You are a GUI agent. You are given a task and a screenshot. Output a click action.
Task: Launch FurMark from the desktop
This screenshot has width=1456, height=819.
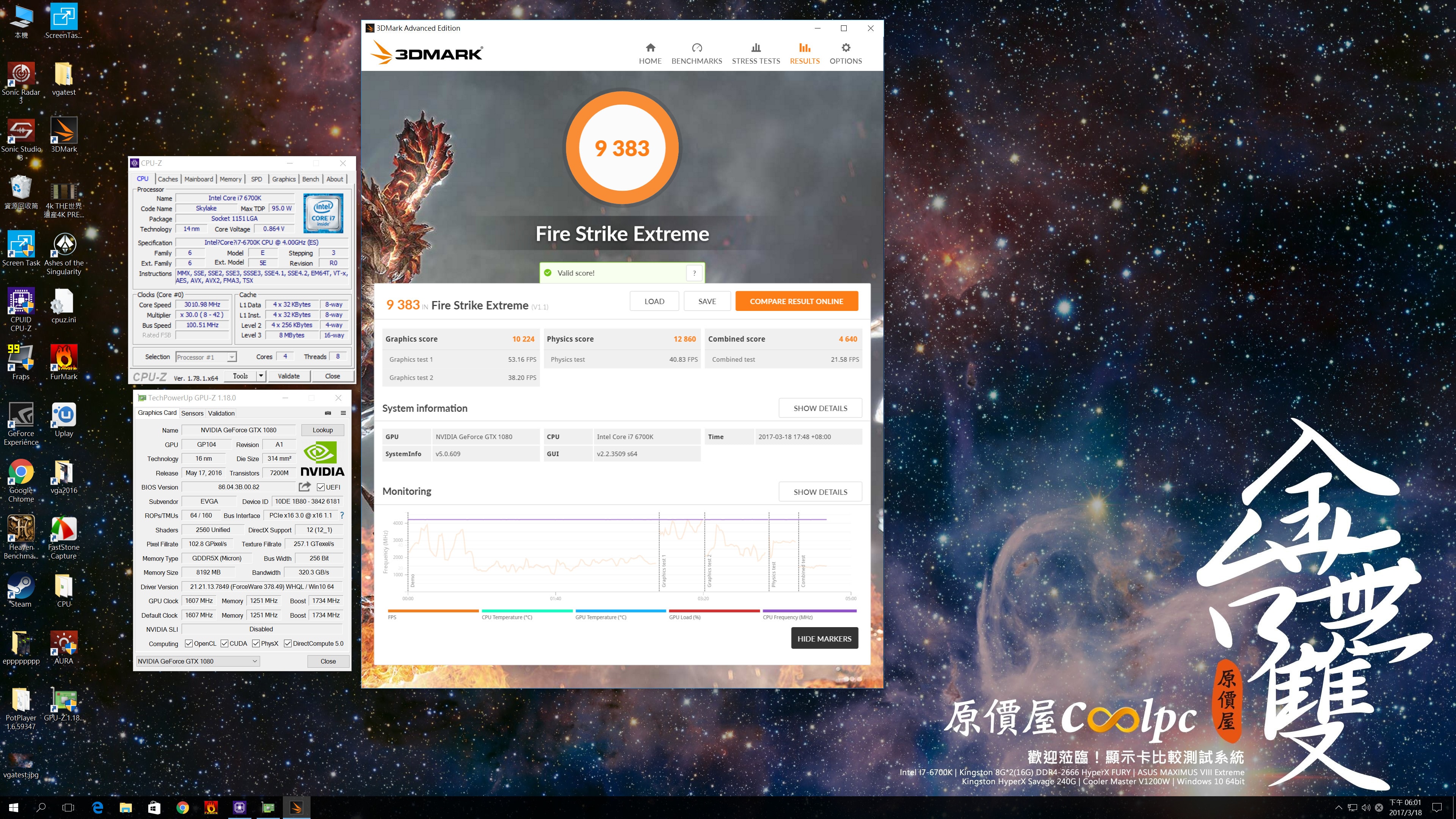[x=64, y=362]
